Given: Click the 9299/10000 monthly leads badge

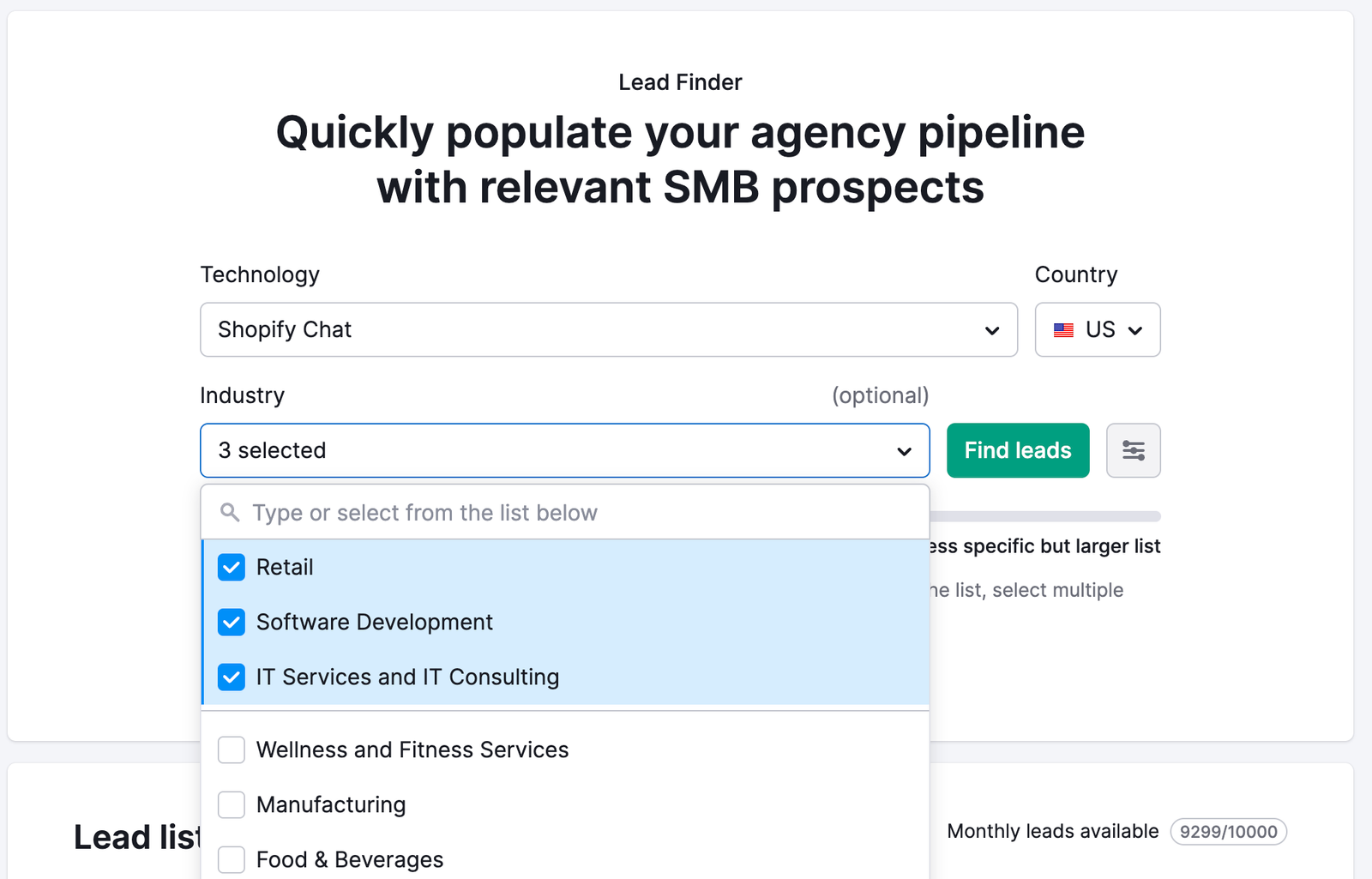Looking at the screenshot, I should click(x=1228, y=832).
